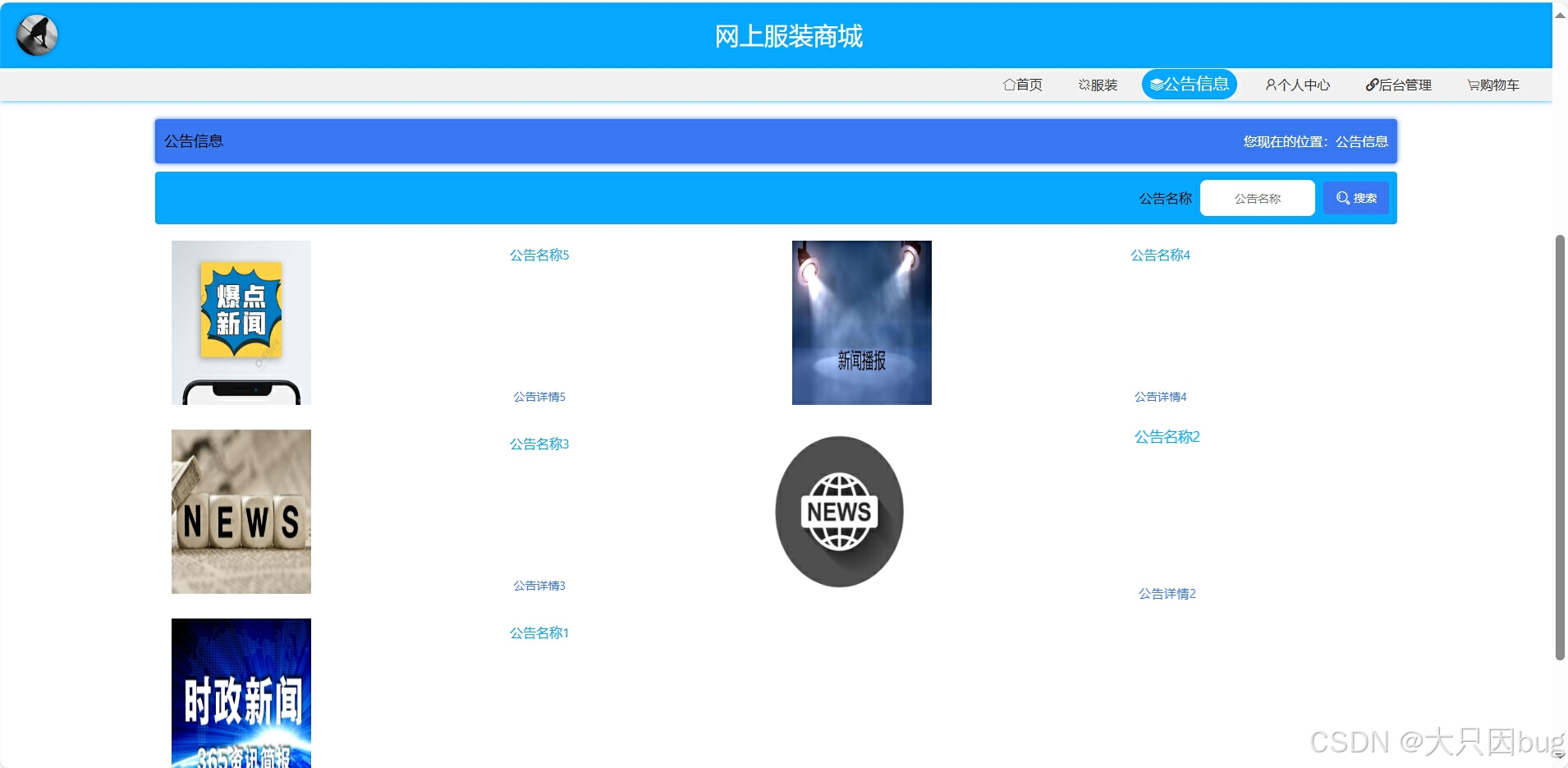The image size is (1568, 768).
Task: Open the NEWS dice blocks thumbnail
Action: pos(241,512)
